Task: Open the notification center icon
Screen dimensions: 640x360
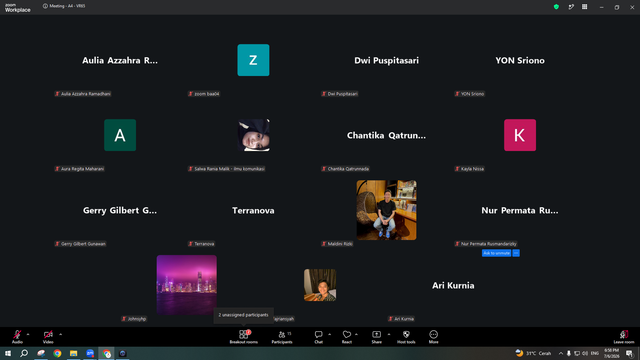Action: click(629, 353)
